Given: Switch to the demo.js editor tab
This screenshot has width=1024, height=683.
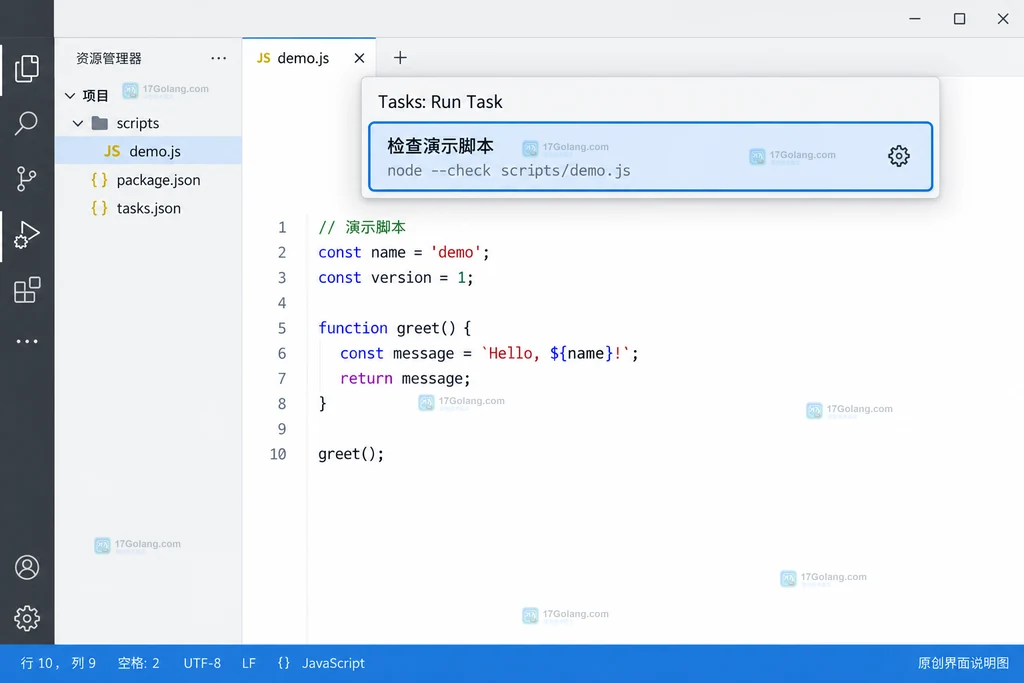Looking at the screenshot, I should pos(293,58).
